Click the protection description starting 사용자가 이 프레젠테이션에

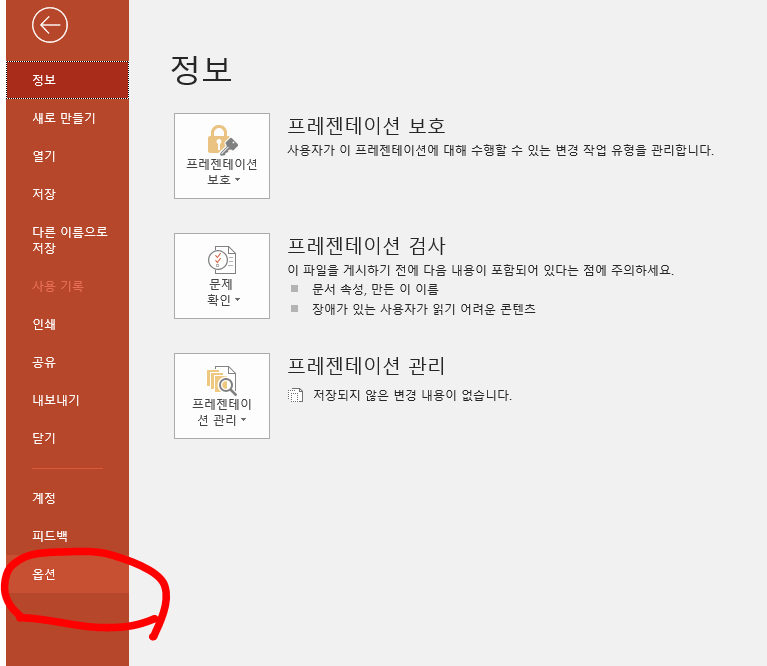click(500, 150)
